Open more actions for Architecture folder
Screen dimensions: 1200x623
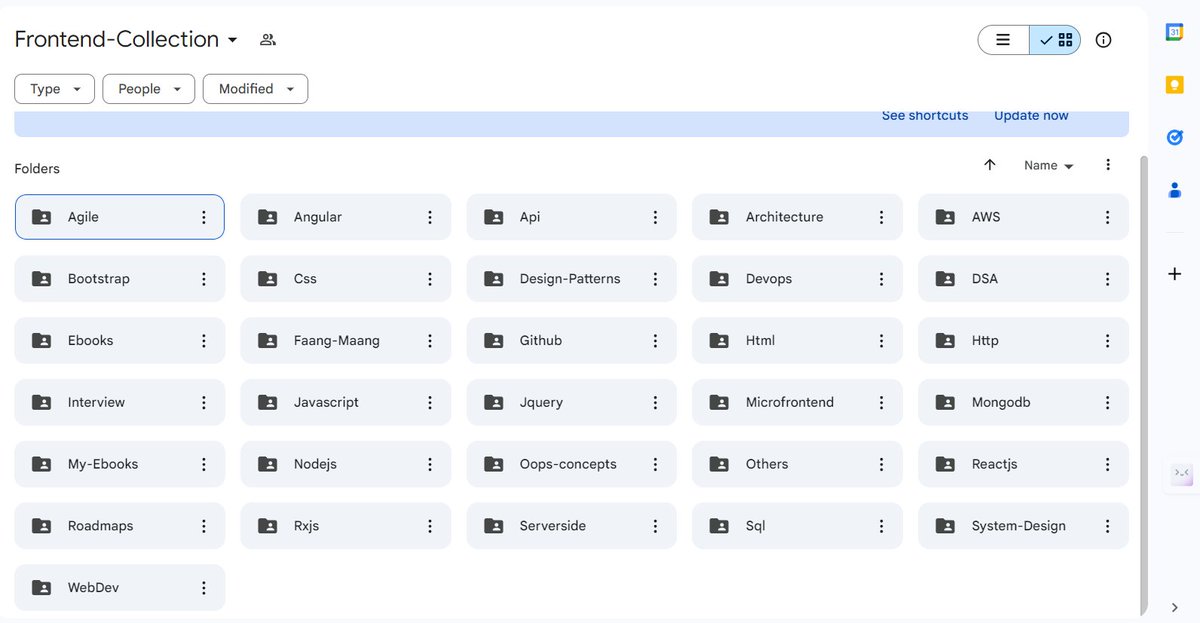coord(881,217)
